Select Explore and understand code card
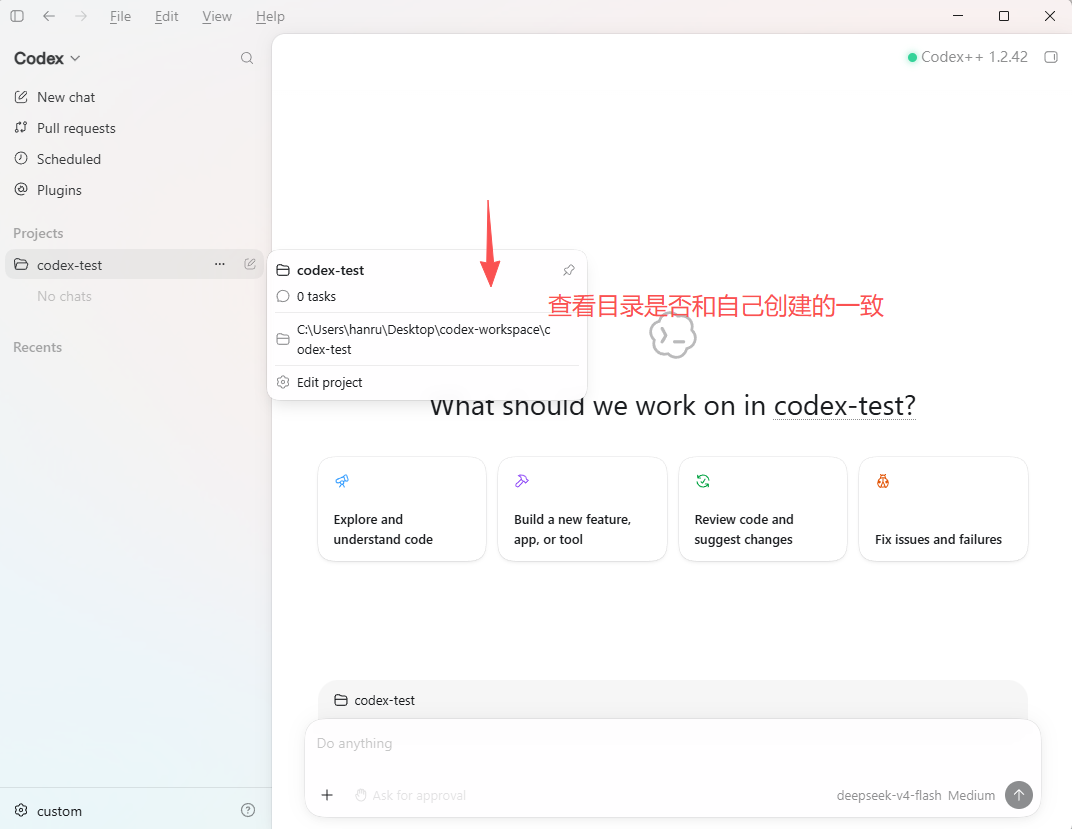This screenshot has width=1072, height=829. [402, 509]
